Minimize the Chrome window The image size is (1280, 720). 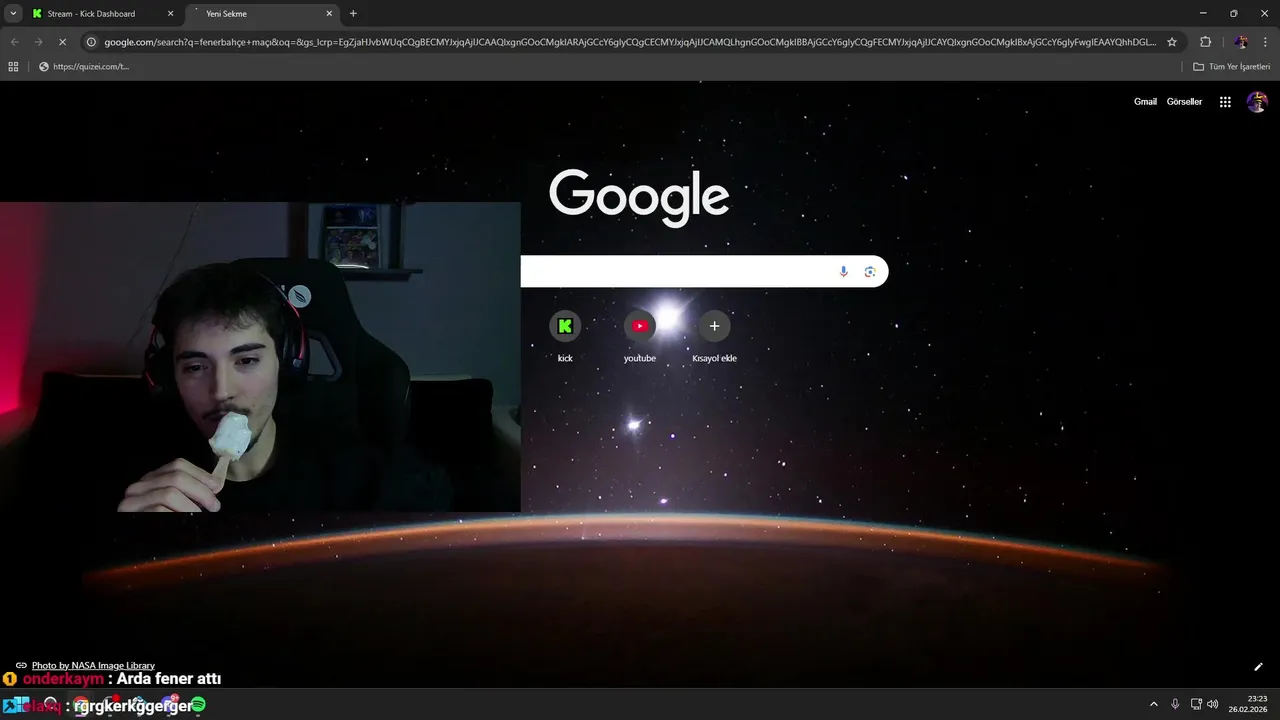(1202, 14)
